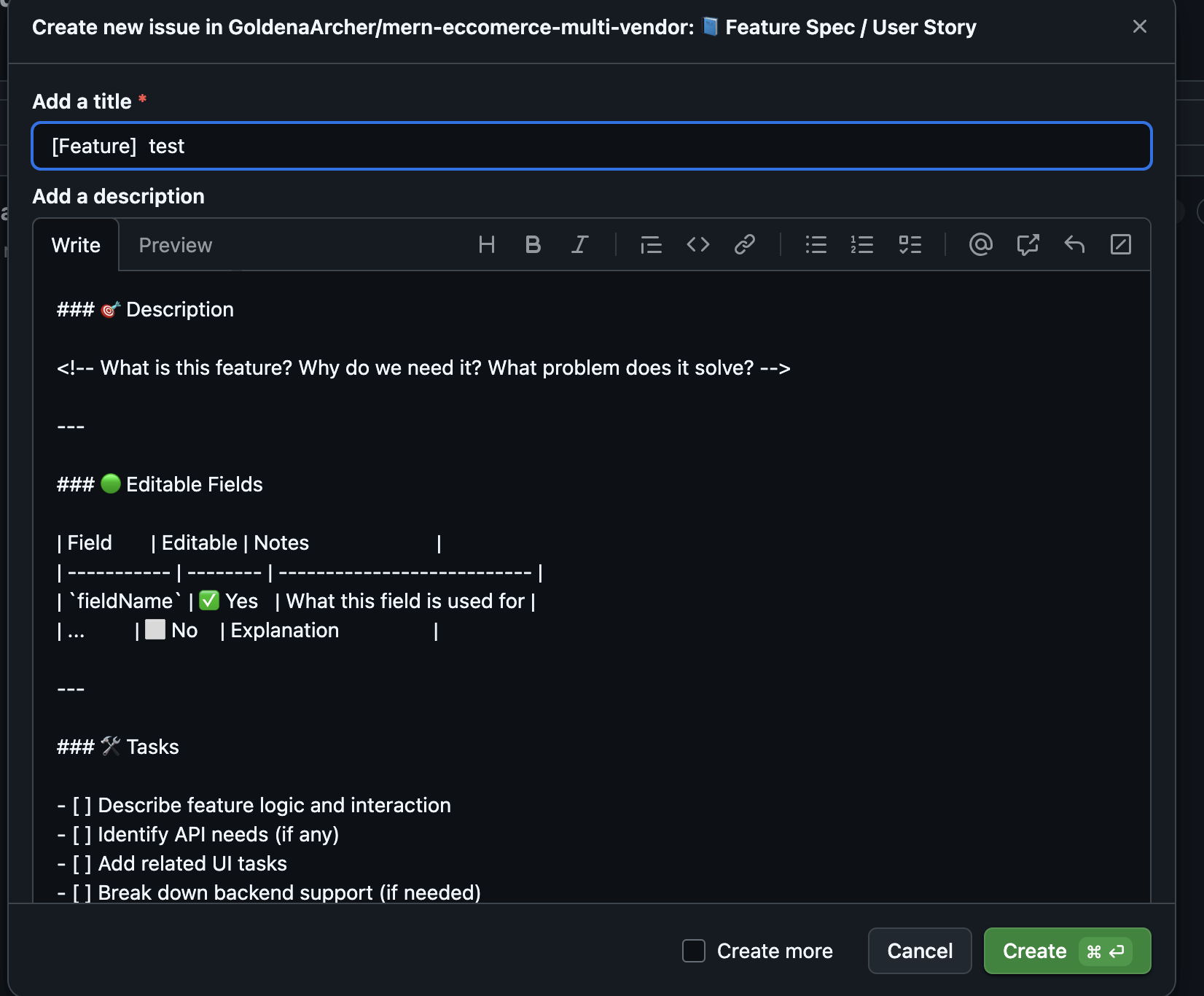Click 'Identify API needs (if any)' task line
1204x996 pixels.
(x=198, y=834)
